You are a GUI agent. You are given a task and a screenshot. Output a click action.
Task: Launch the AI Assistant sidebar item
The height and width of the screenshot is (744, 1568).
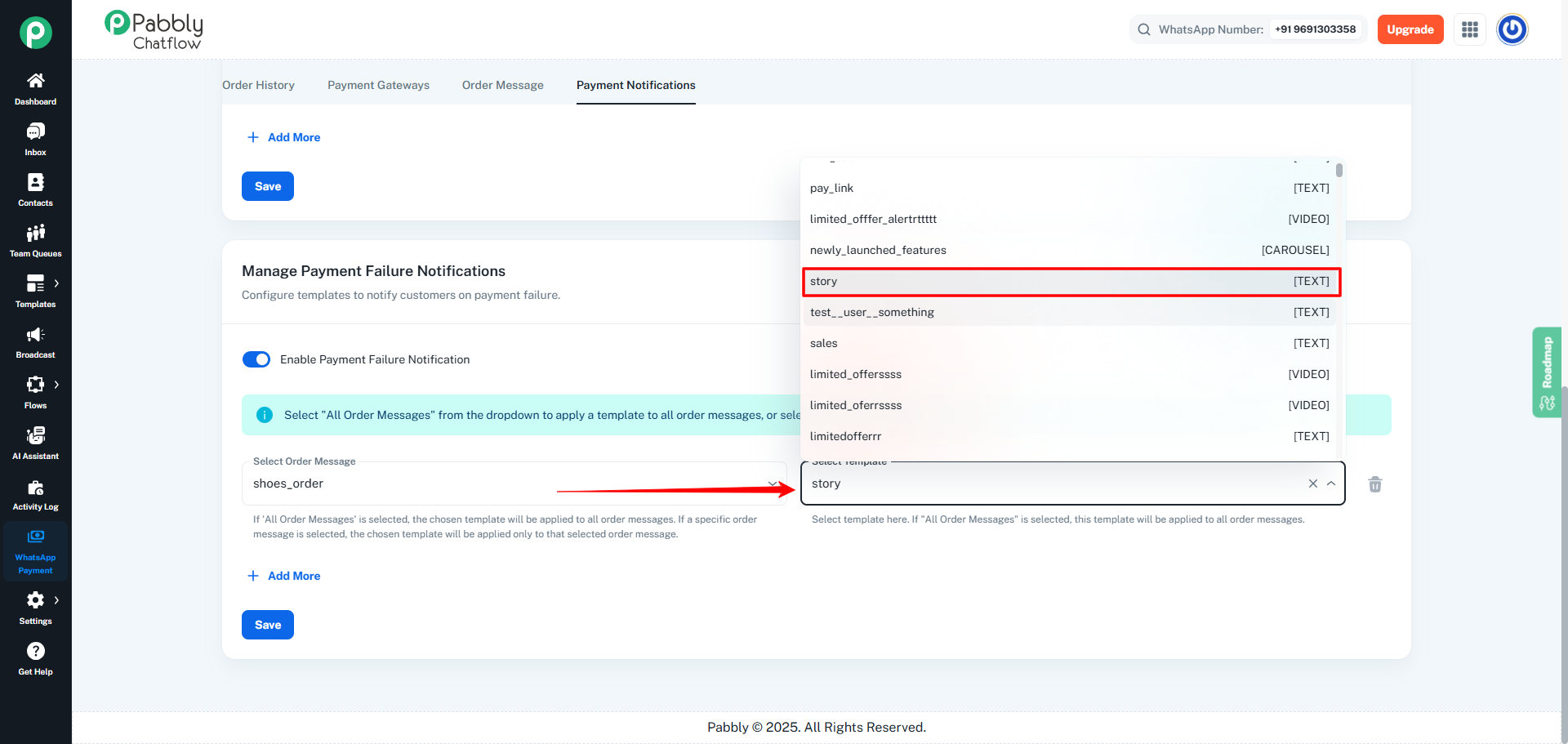click(x=35, y=443)
